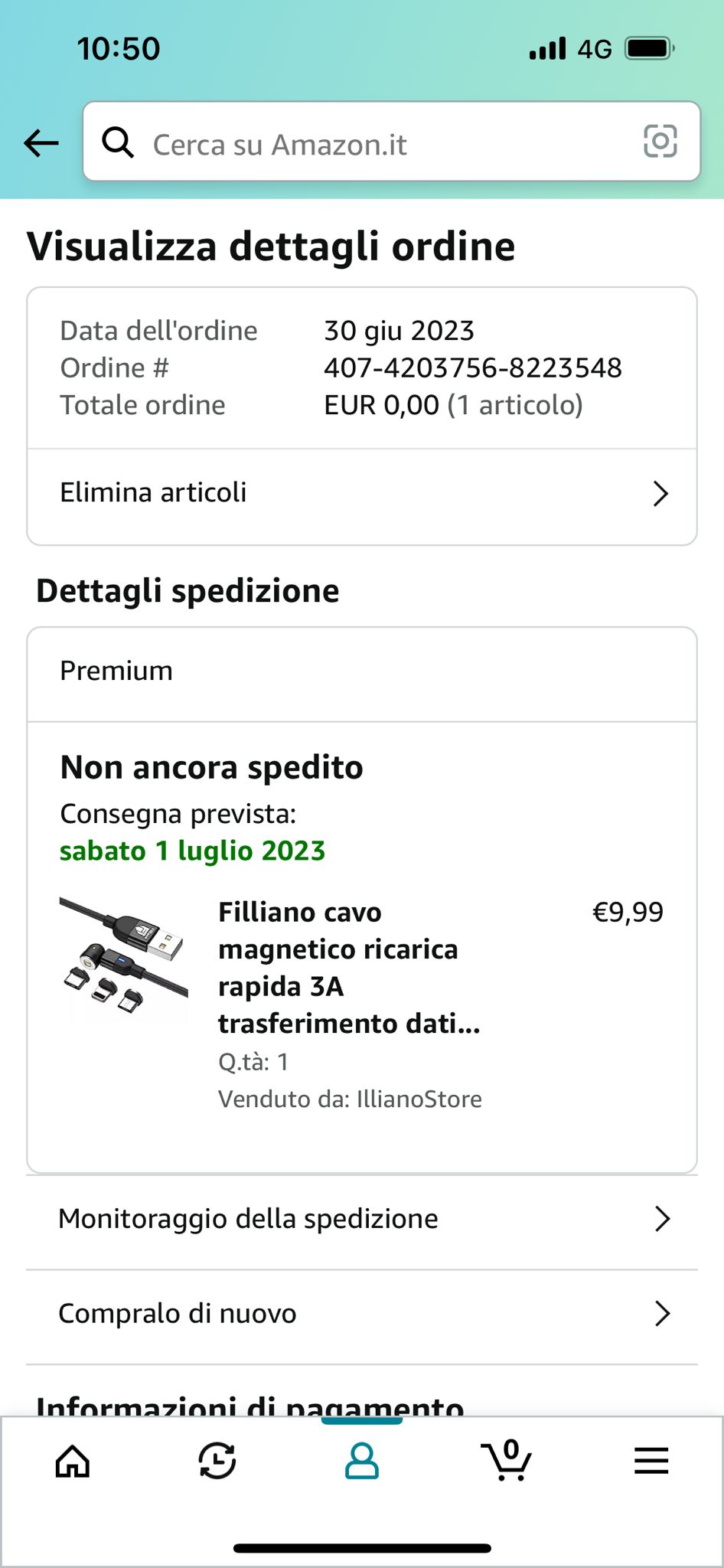The height and width of the screenshot is (1568, 724).
Task: Tap the magnetic cable product thumbnail
Action: 124,957
